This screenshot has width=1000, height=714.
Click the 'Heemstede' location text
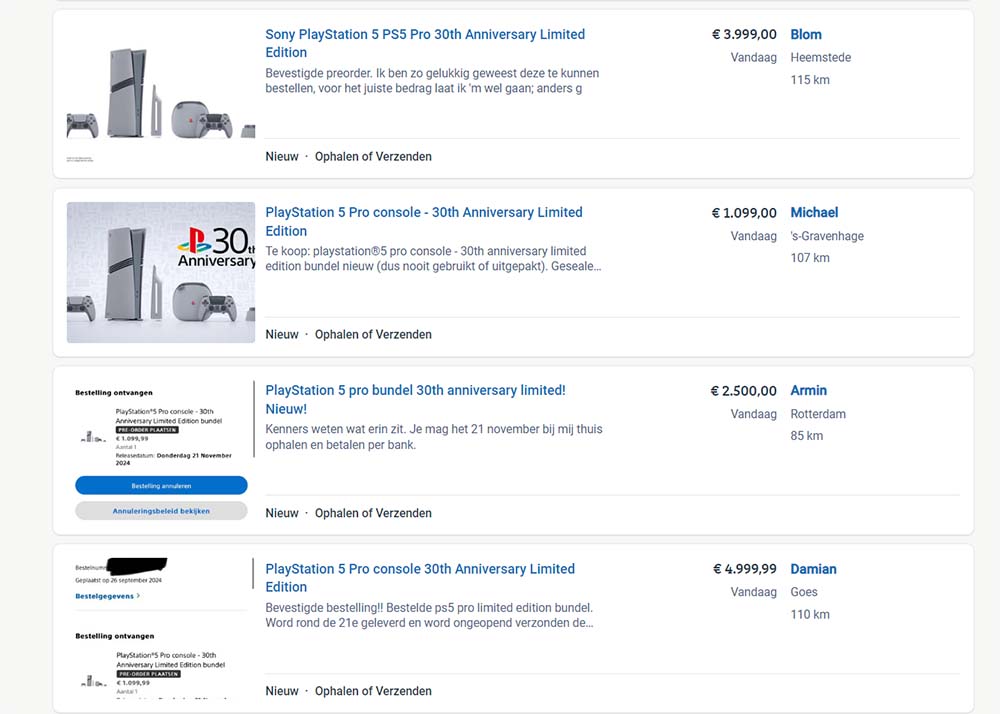point(820,57)
